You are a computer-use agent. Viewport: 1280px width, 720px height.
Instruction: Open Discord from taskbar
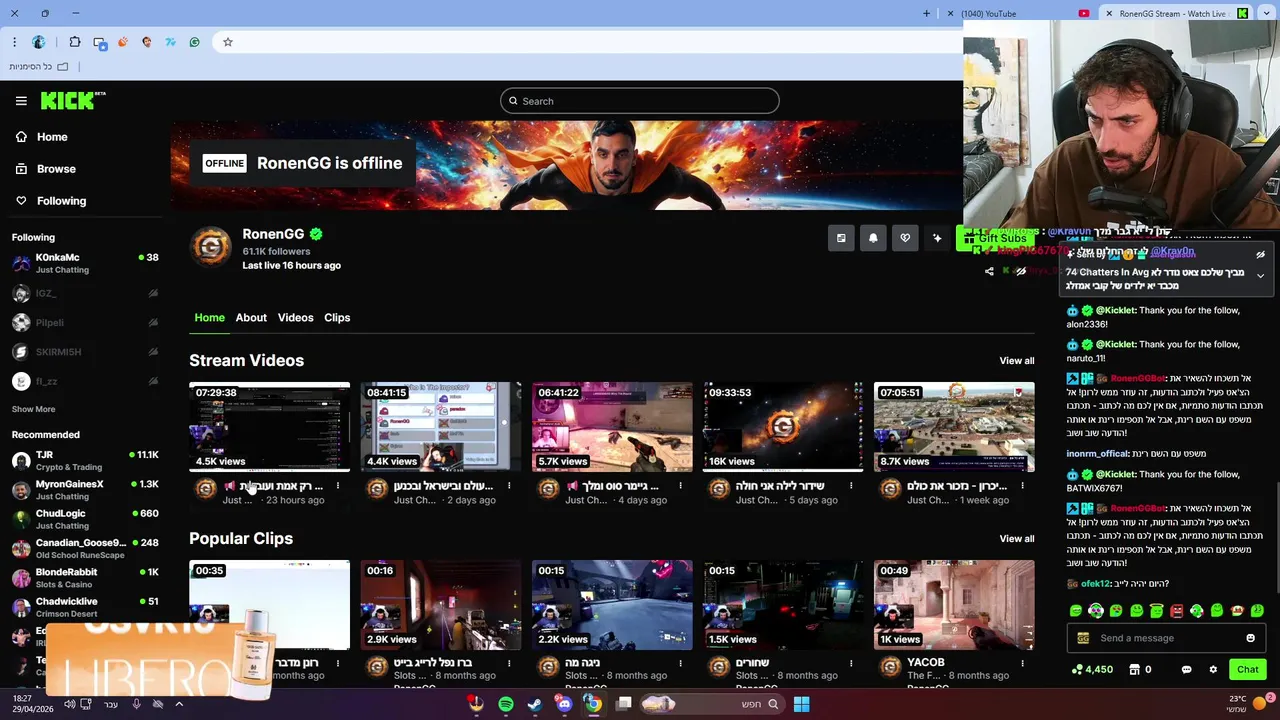[x=564, y=704]
